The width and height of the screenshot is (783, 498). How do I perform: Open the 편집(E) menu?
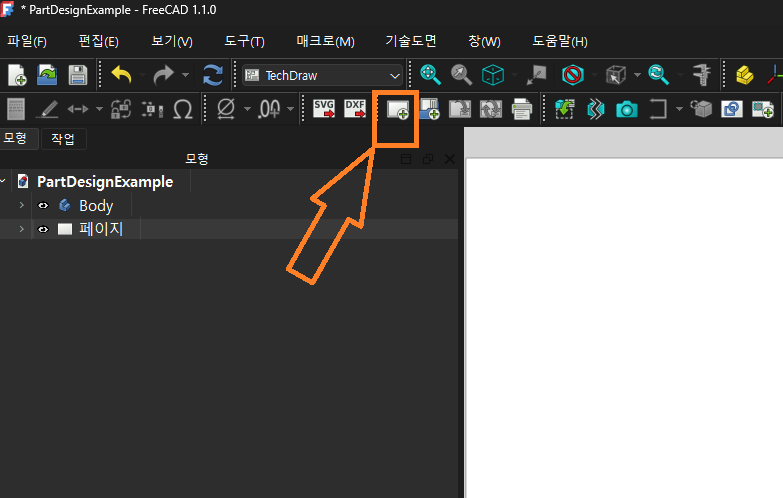98,41
